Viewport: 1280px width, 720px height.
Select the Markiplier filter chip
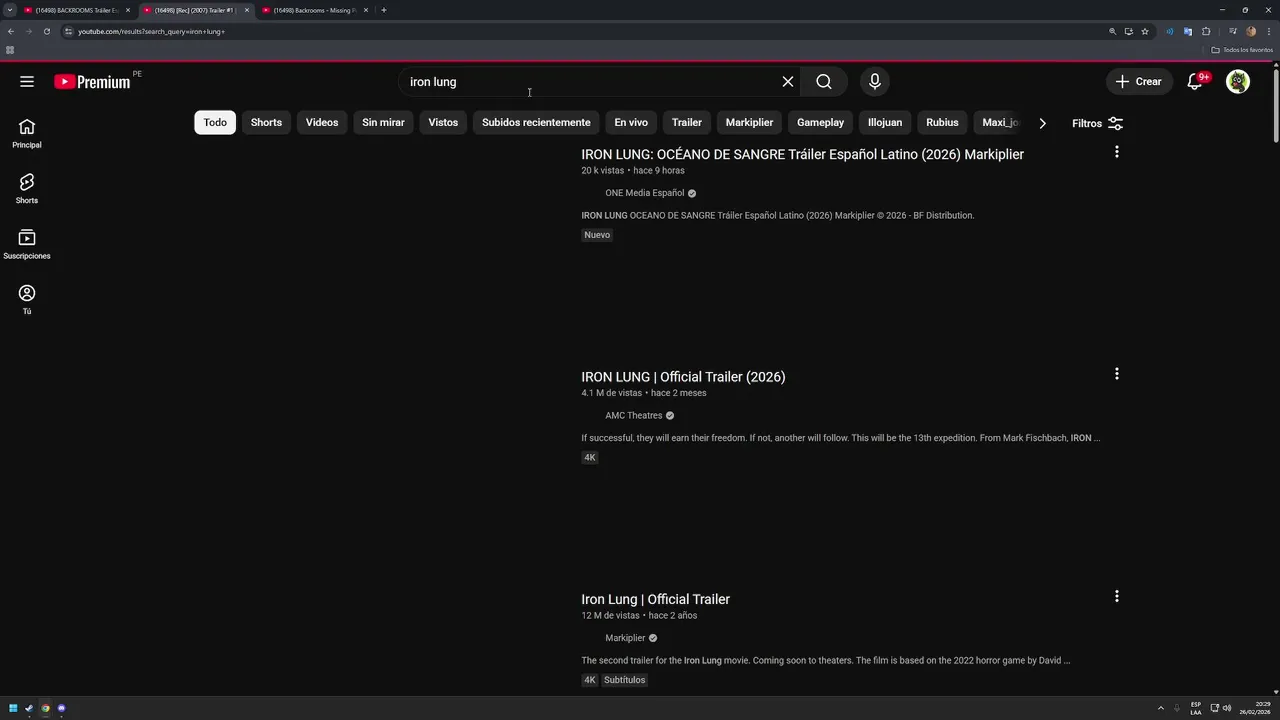(749, 122)
